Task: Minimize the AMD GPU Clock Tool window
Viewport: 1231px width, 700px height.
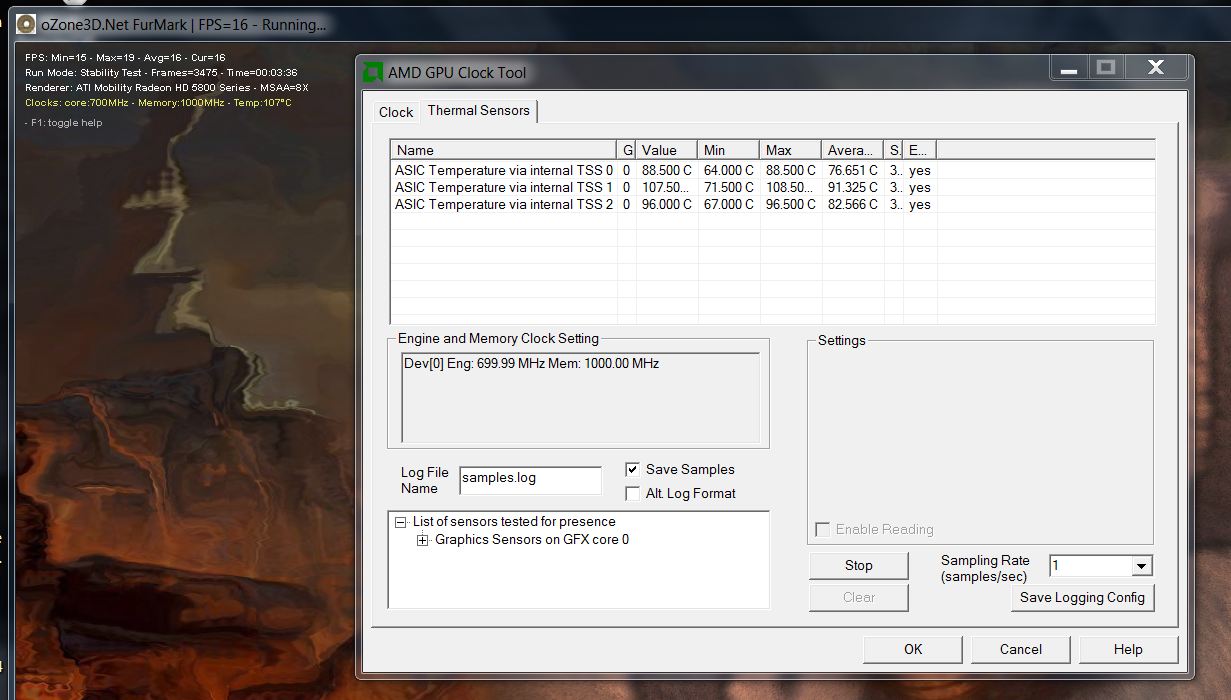Action: click(1069, 67)
